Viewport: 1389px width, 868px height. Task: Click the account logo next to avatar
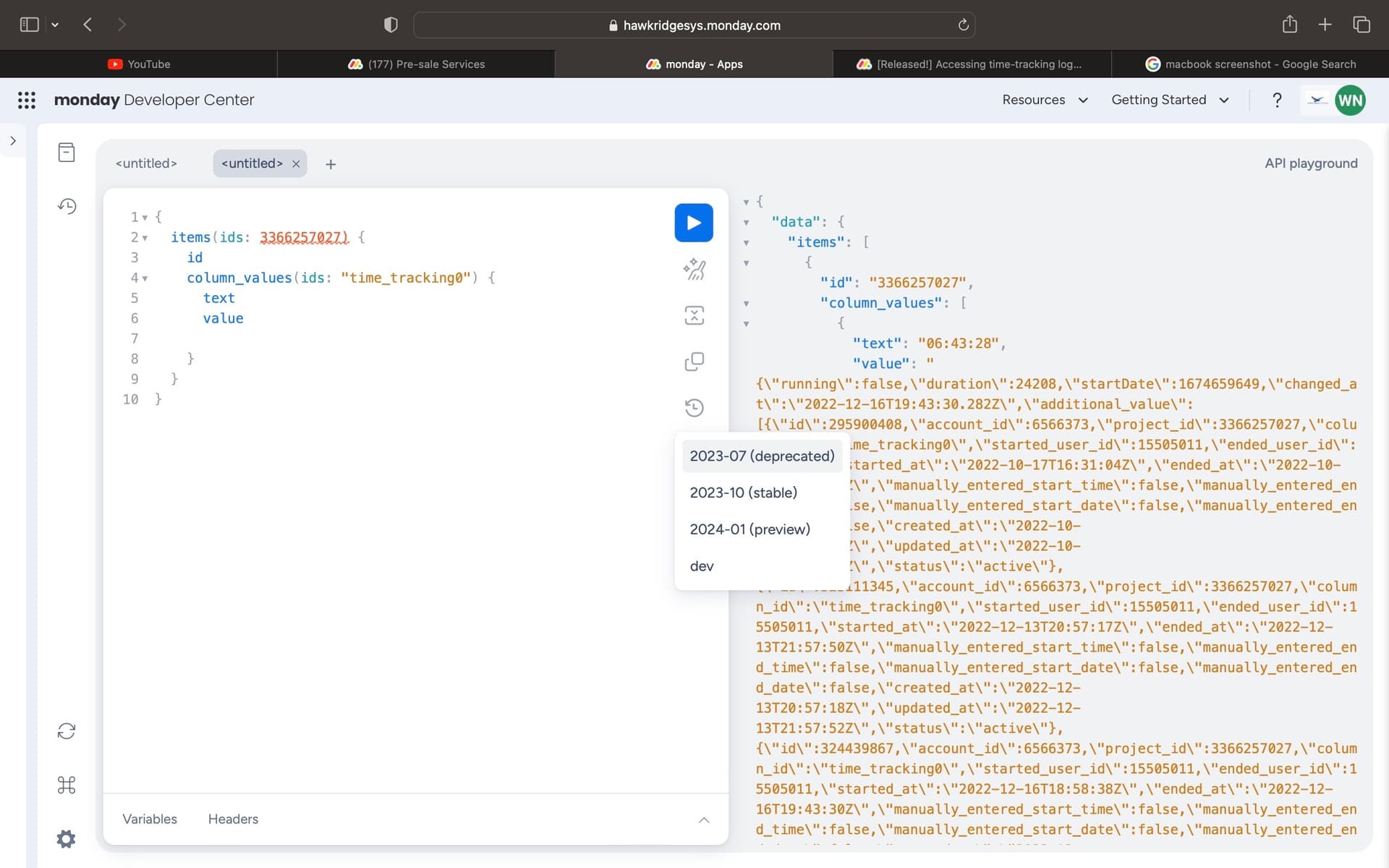[x=1317, y=101]
